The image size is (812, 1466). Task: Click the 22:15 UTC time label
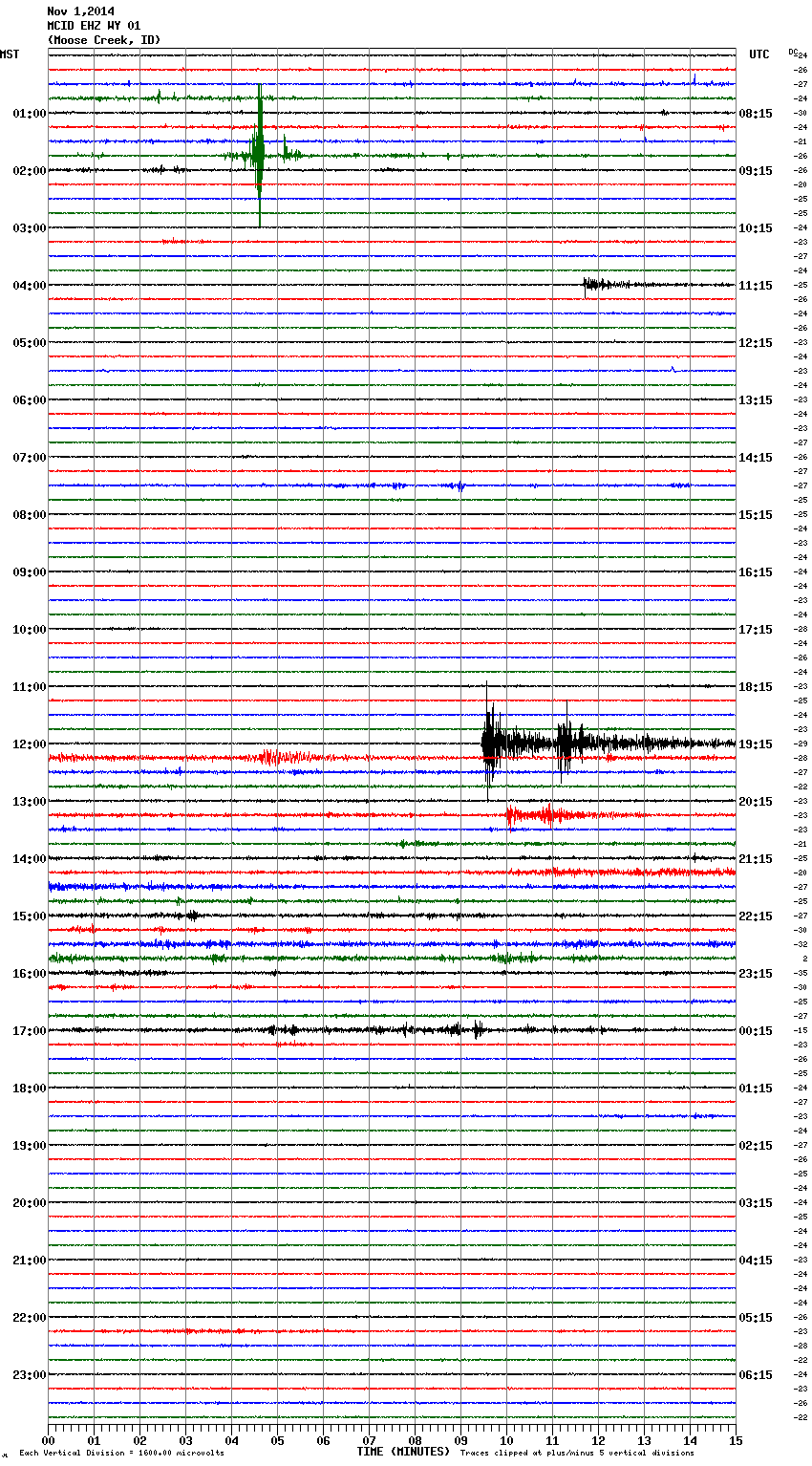point(756,916)
